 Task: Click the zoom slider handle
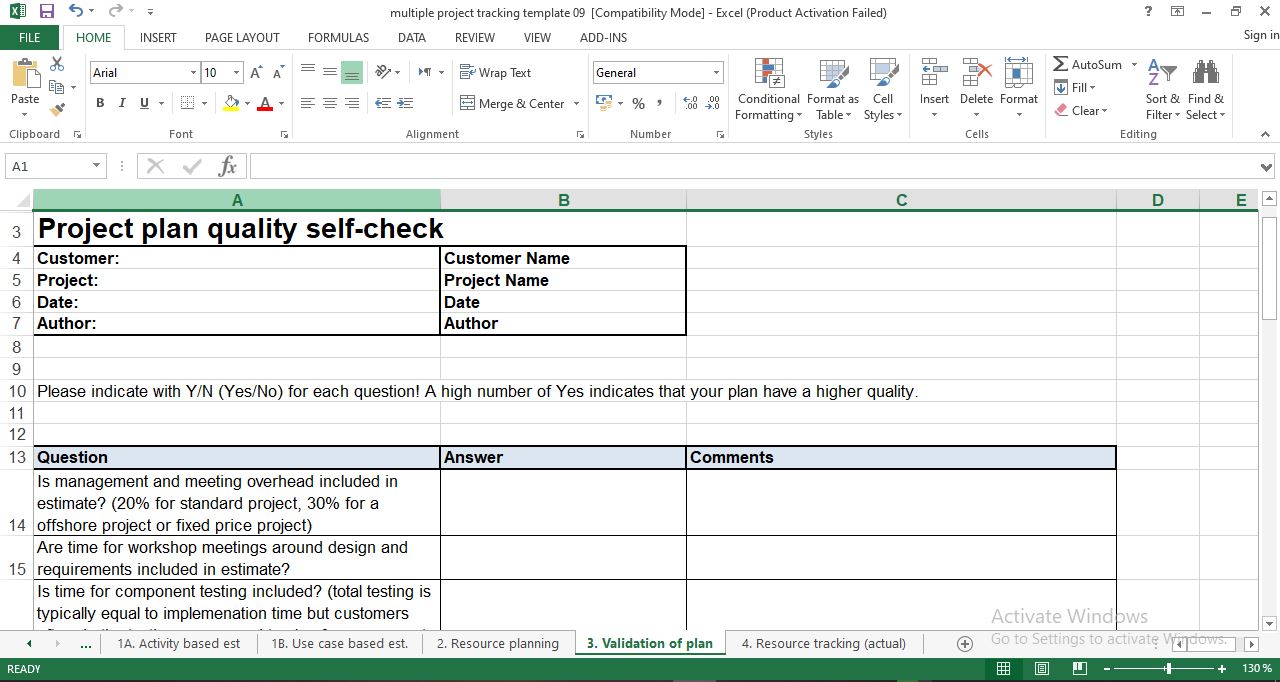click(1168, 668)
